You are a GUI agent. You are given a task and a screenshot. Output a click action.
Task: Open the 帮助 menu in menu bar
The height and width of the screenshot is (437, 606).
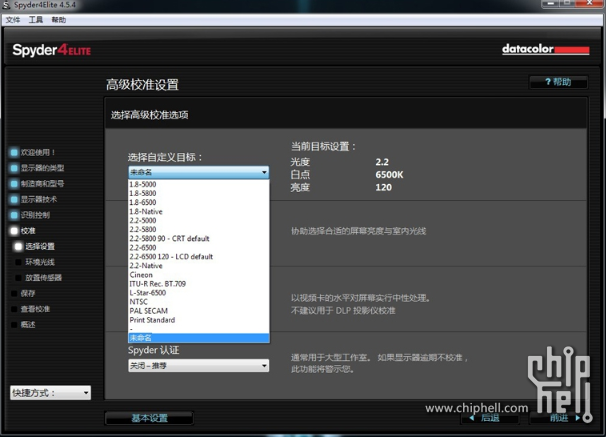click(59, 20)
